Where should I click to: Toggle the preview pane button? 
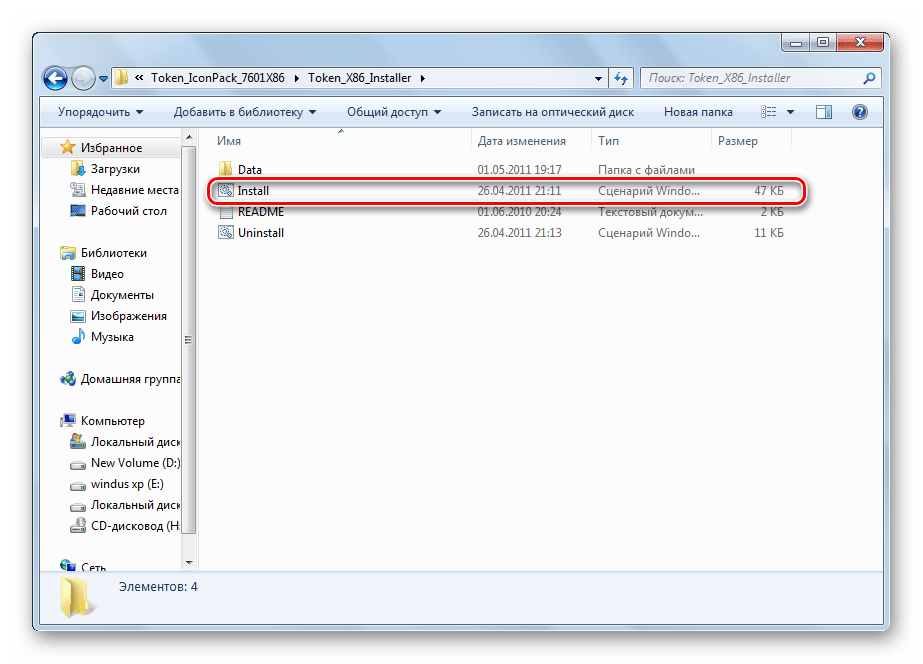824,112
